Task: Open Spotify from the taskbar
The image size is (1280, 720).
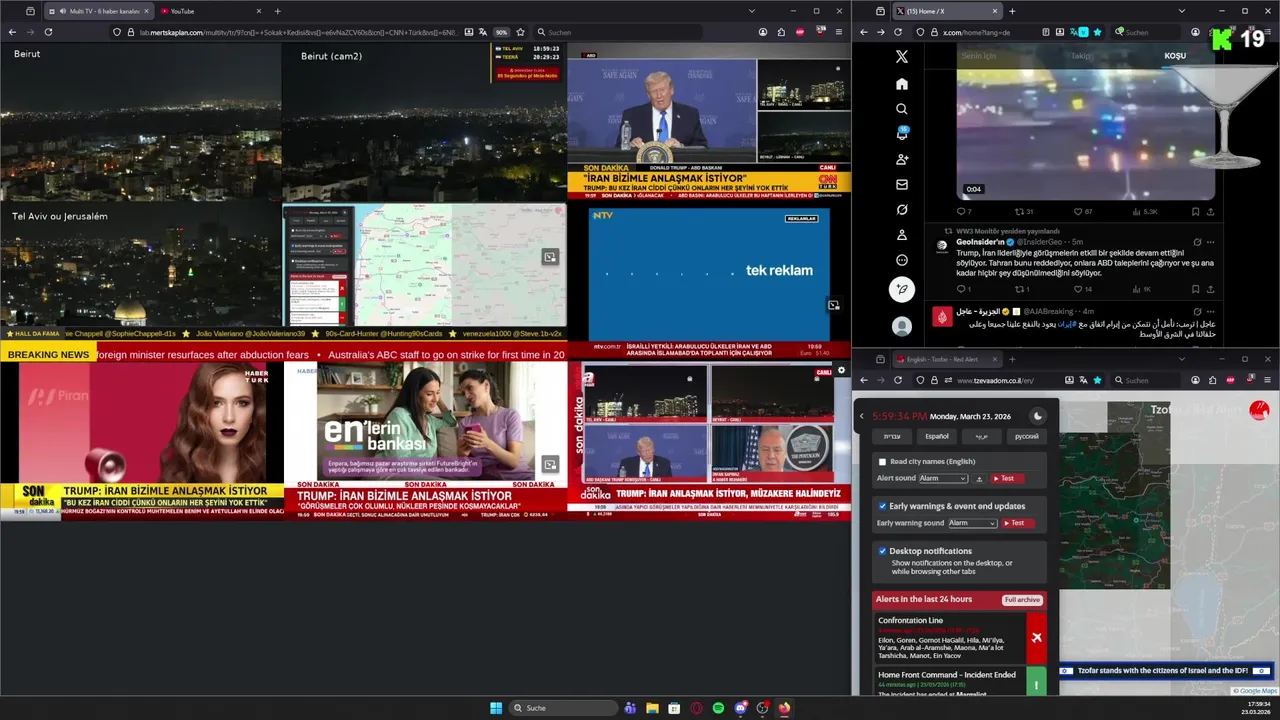Action: pos(718,708)
